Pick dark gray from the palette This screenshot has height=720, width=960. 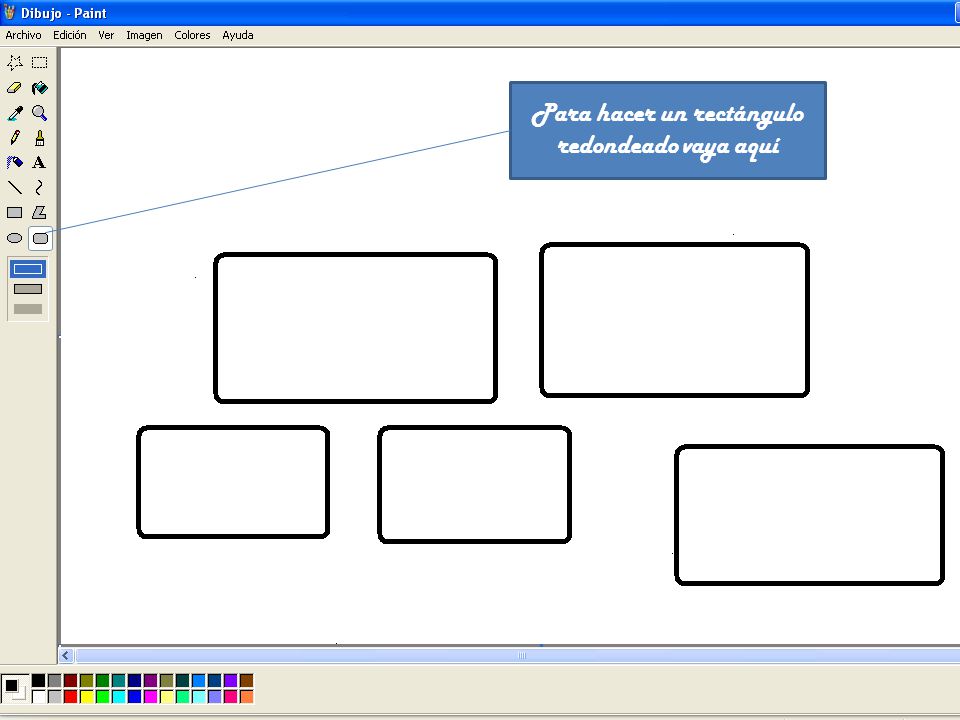54,680
